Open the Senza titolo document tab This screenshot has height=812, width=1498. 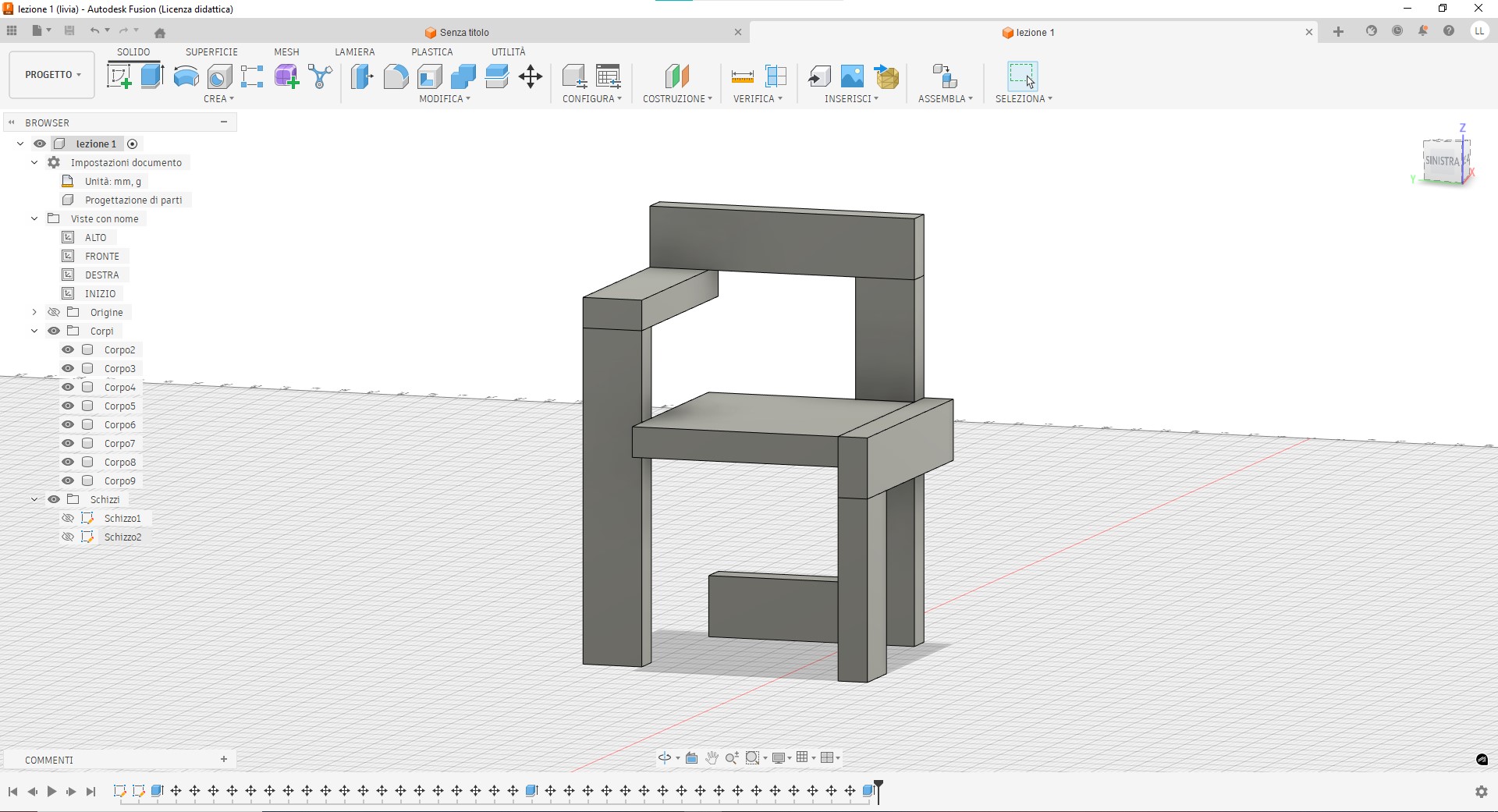tap(464, 33)
